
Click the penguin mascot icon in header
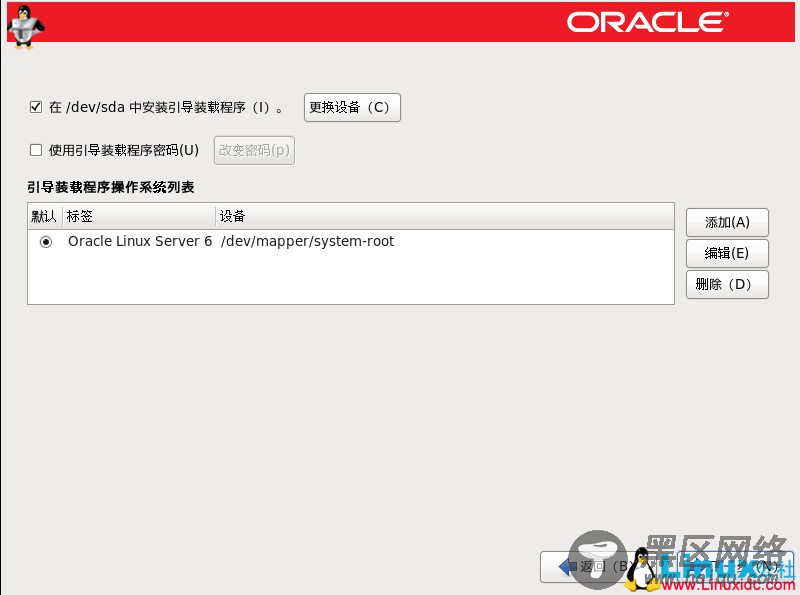(26, 28)
